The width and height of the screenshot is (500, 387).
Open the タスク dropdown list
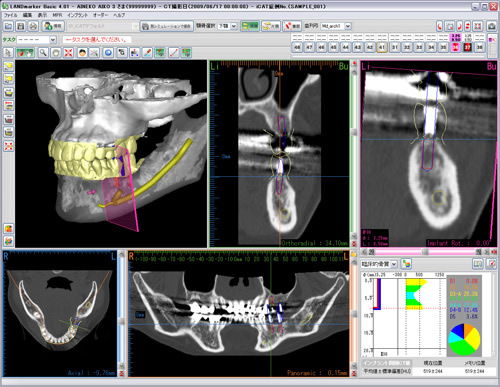pyautogui.click(x=53, y=40)
